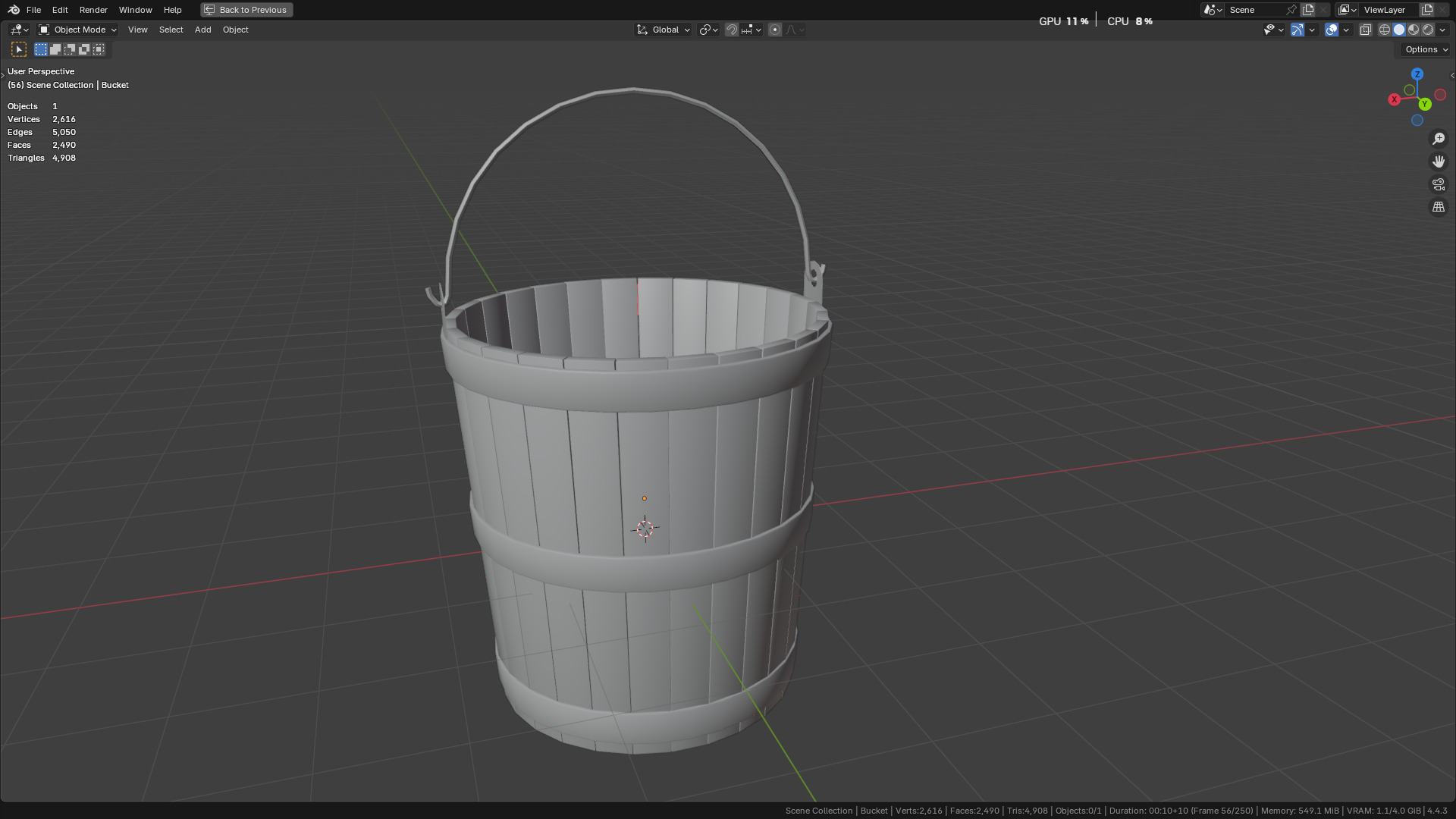Click the zoom view magnifier icon
This screenshot has height=819, width=1456.
pos(1439,139)
